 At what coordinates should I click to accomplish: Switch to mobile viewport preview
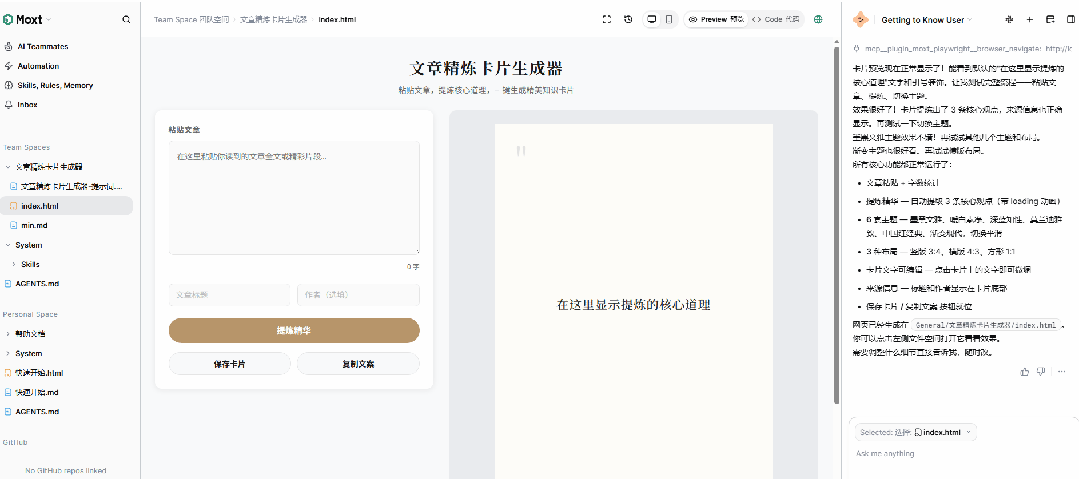pyautogui.click(x=669, y=20)
